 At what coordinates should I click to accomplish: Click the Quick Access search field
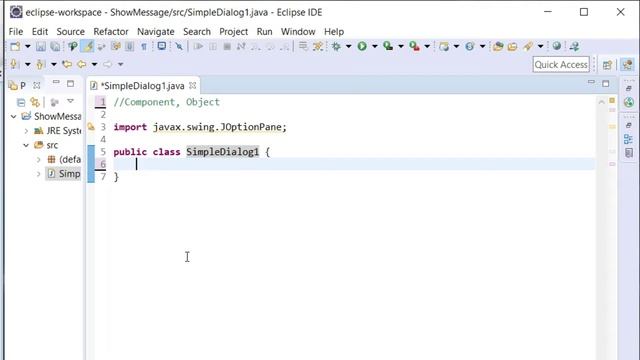[x=561, y=64]
